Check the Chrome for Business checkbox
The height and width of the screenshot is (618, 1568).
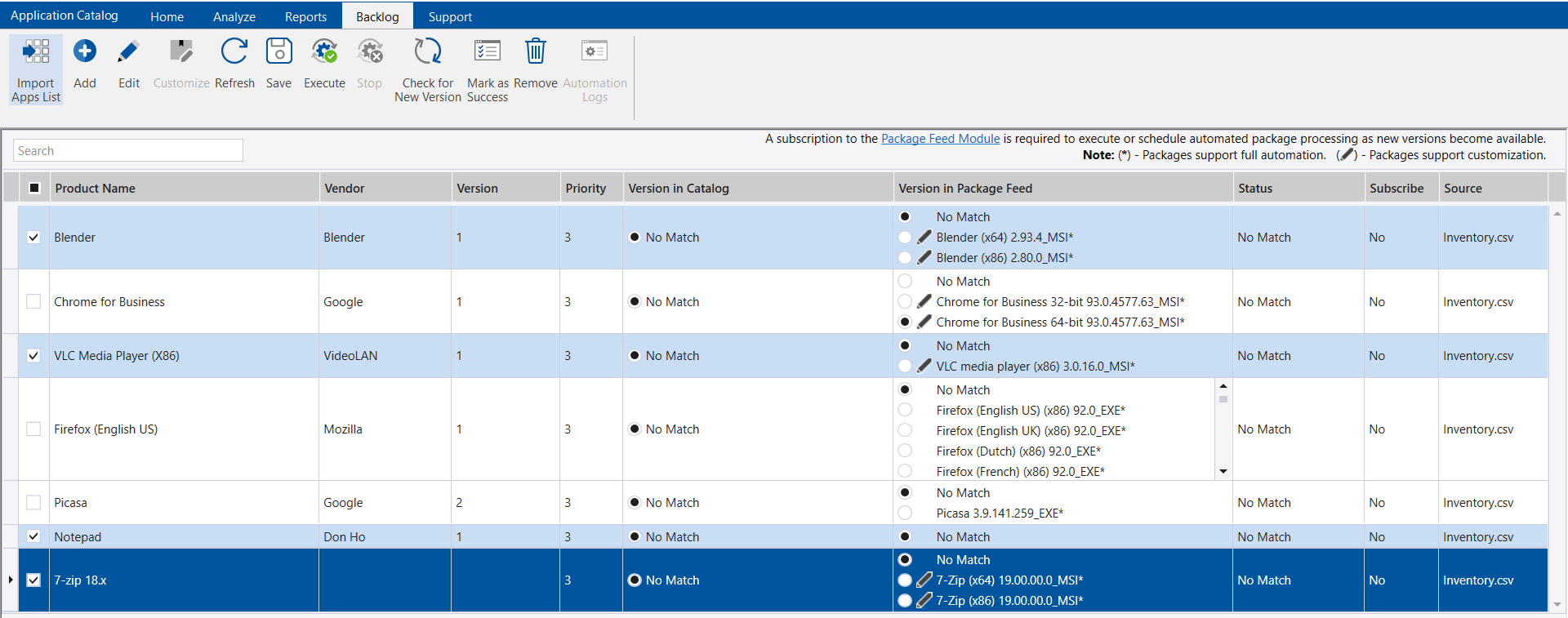(33, 301)
